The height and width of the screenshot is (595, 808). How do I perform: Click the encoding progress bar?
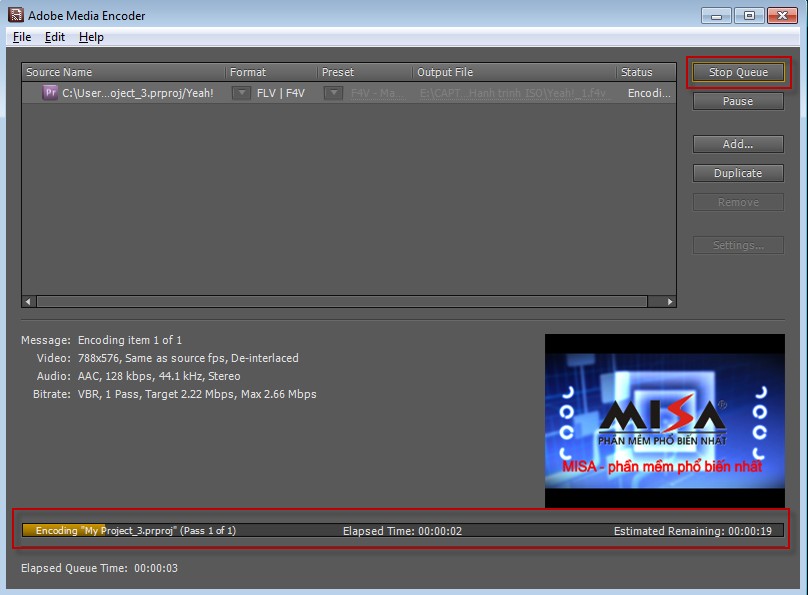(403, 531)
